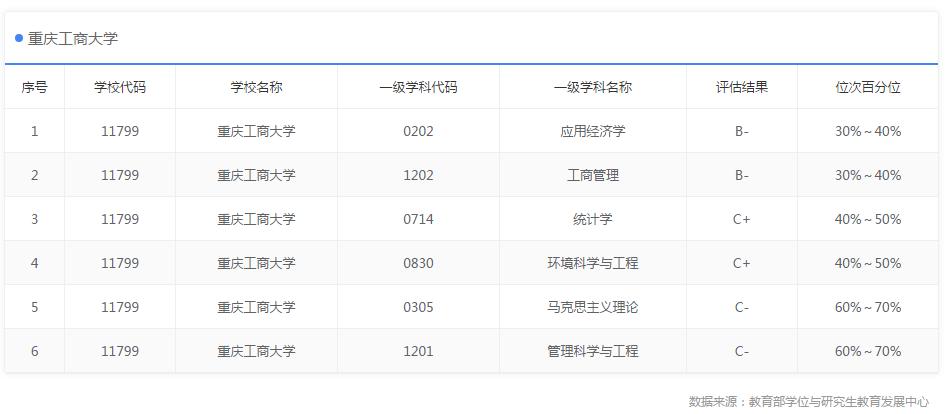This screenshot has height=414, width=948.
Task: Click serial number 2 in 工商管理 row
Action: (x=34, y=175)
